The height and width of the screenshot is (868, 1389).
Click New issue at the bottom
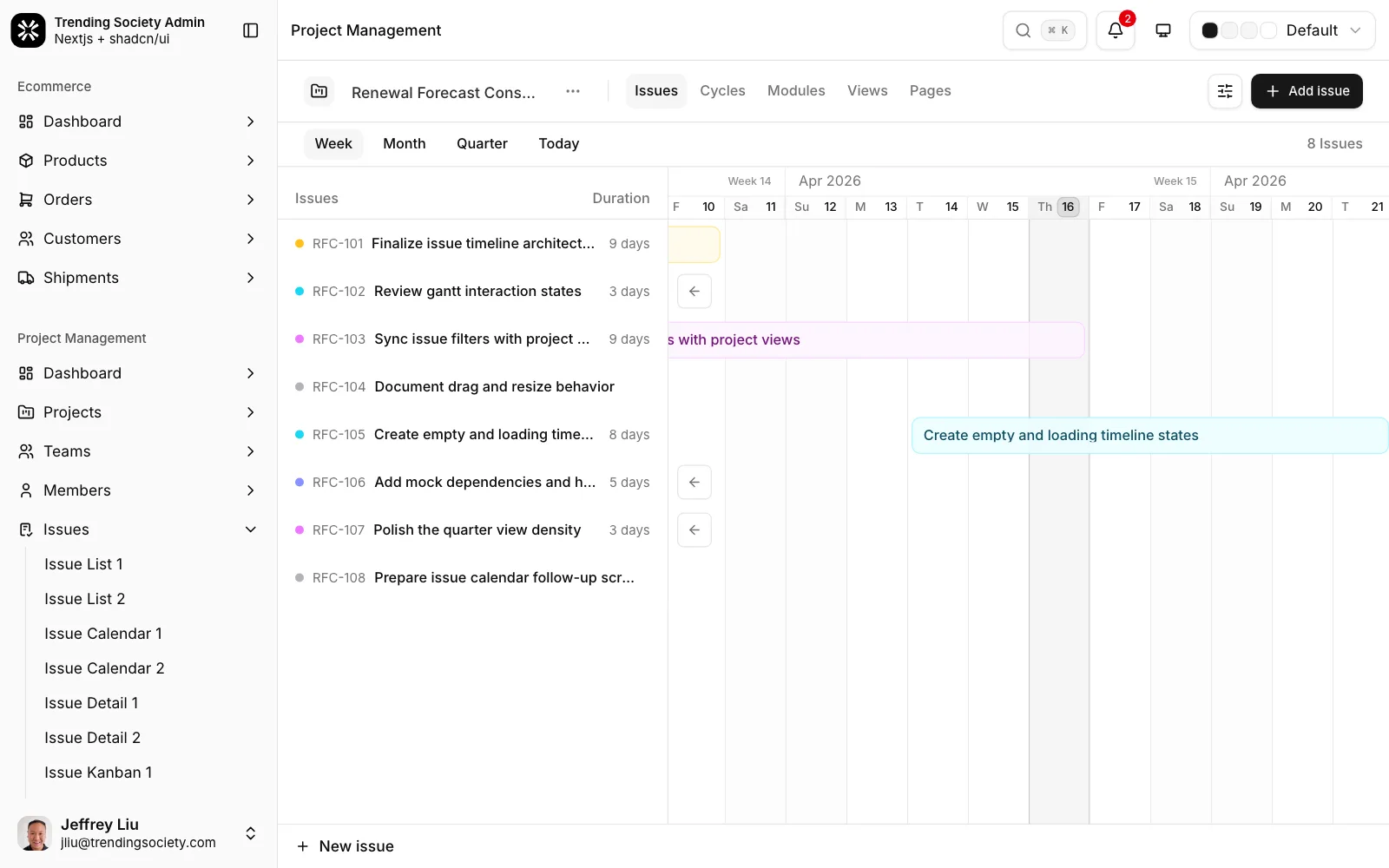pos(346,846)
